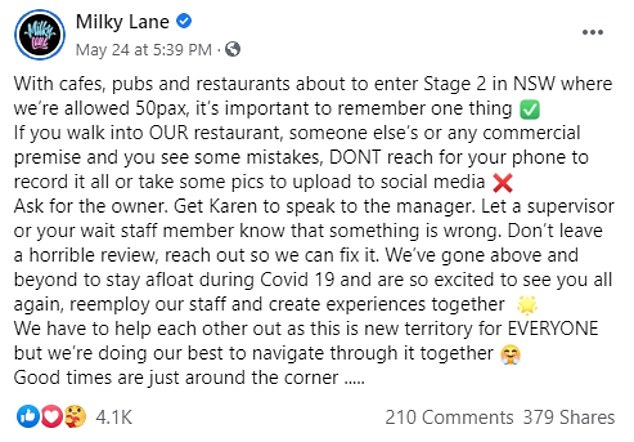Open the May 24 post timestamp

pyautogui.click(x=141, y=46)
